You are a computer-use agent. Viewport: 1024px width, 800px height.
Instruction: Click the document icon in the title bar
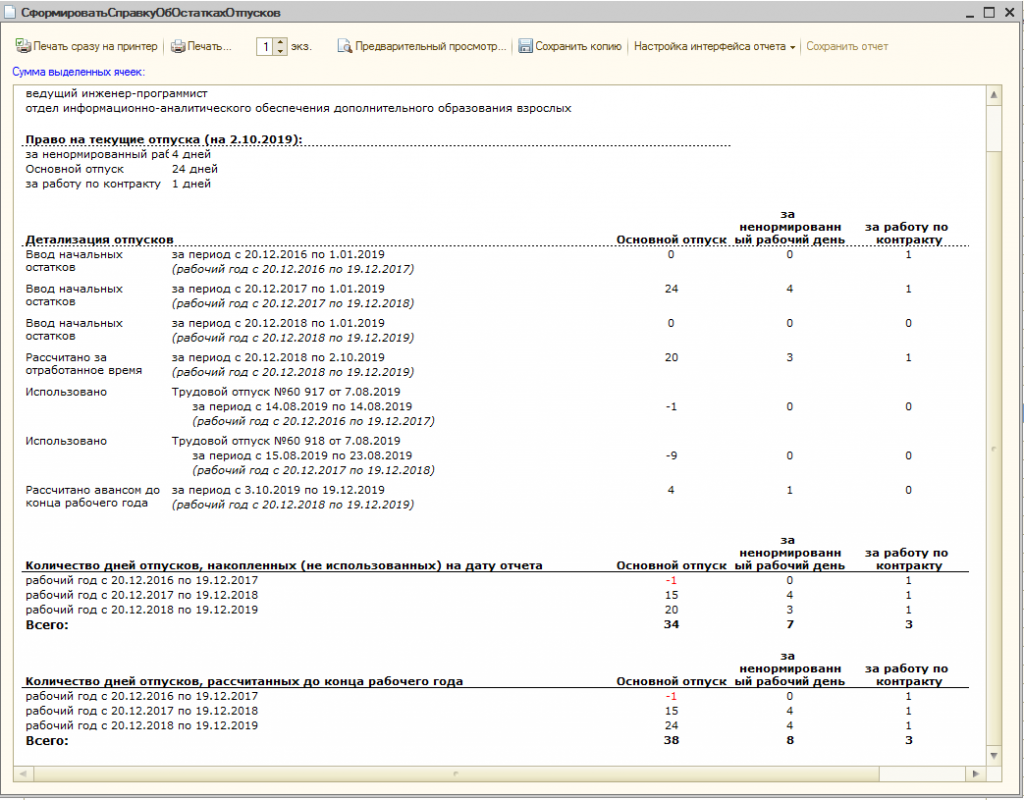11,13
